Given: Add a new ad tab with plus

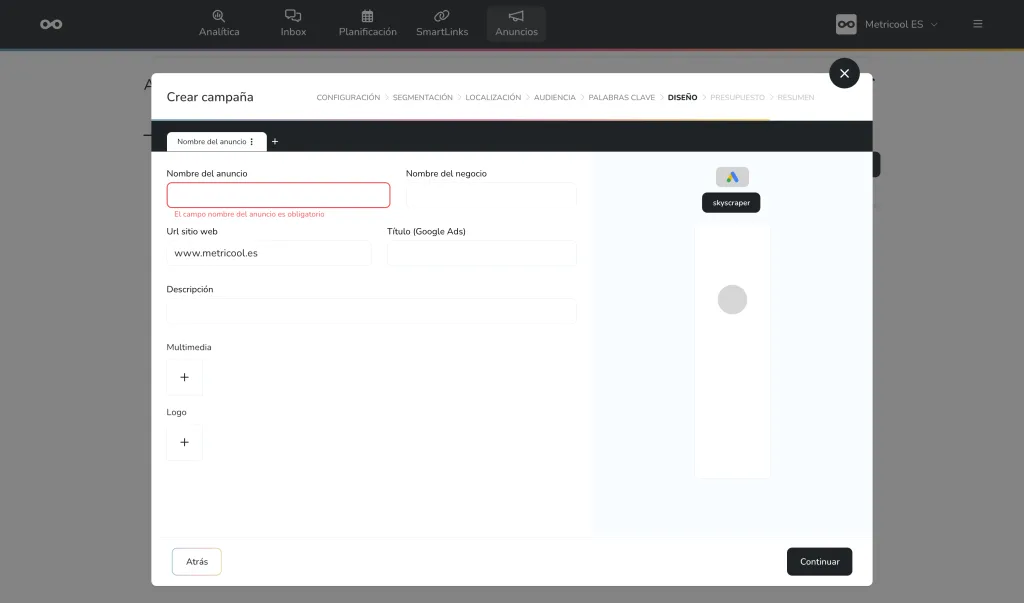Looking at the screenshot, I should pyautogui.click(x=275, y=142).
